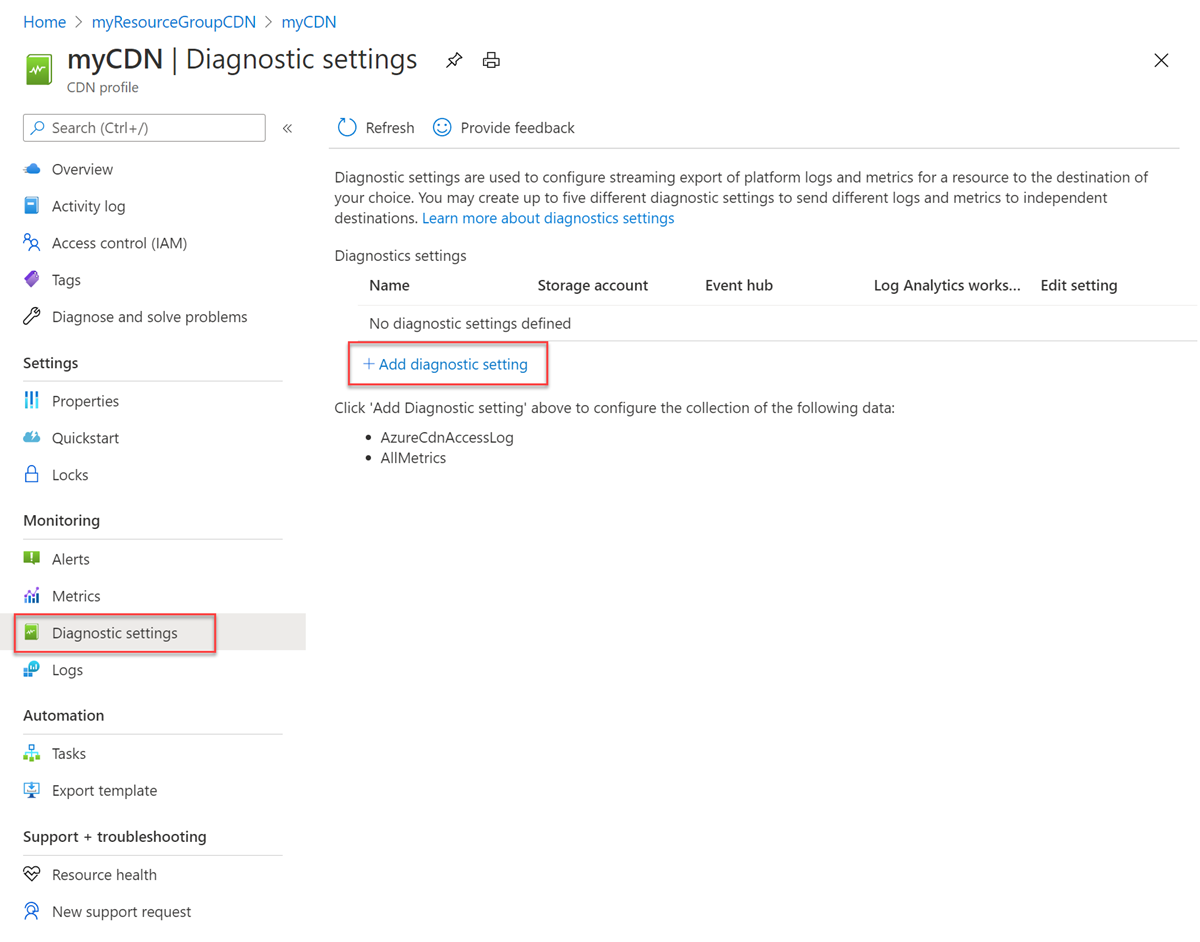Screen dimensions: 1200x942
Task: Click myResourceGroupCDN breadcrumb link
Action: click(174, 22)
